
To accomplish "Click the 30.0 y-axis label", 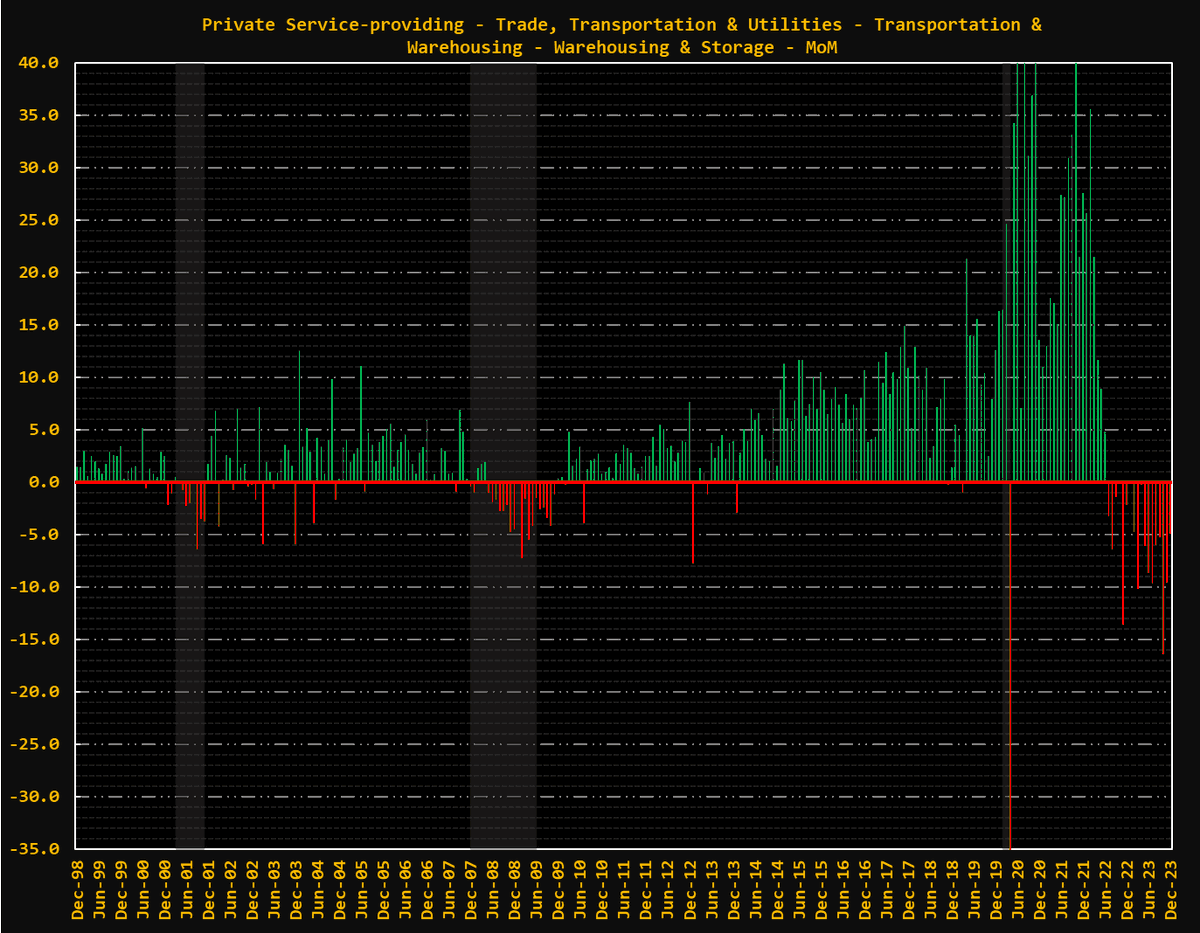I will pyautogui.click(x=39, y=168).
